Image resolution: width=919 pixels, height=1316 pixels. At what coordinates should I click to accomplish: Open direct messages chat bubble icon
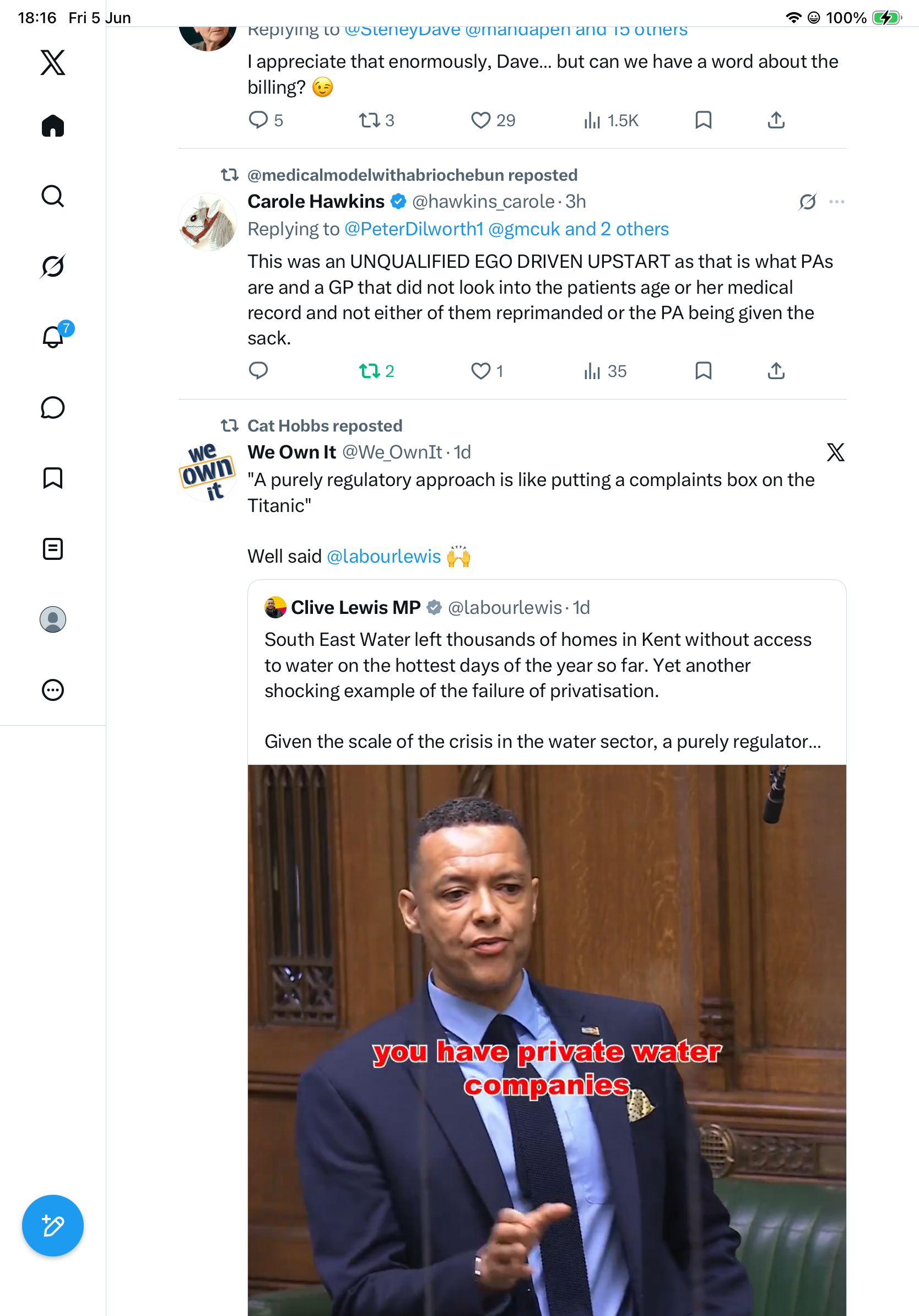(x=53, y=407)
